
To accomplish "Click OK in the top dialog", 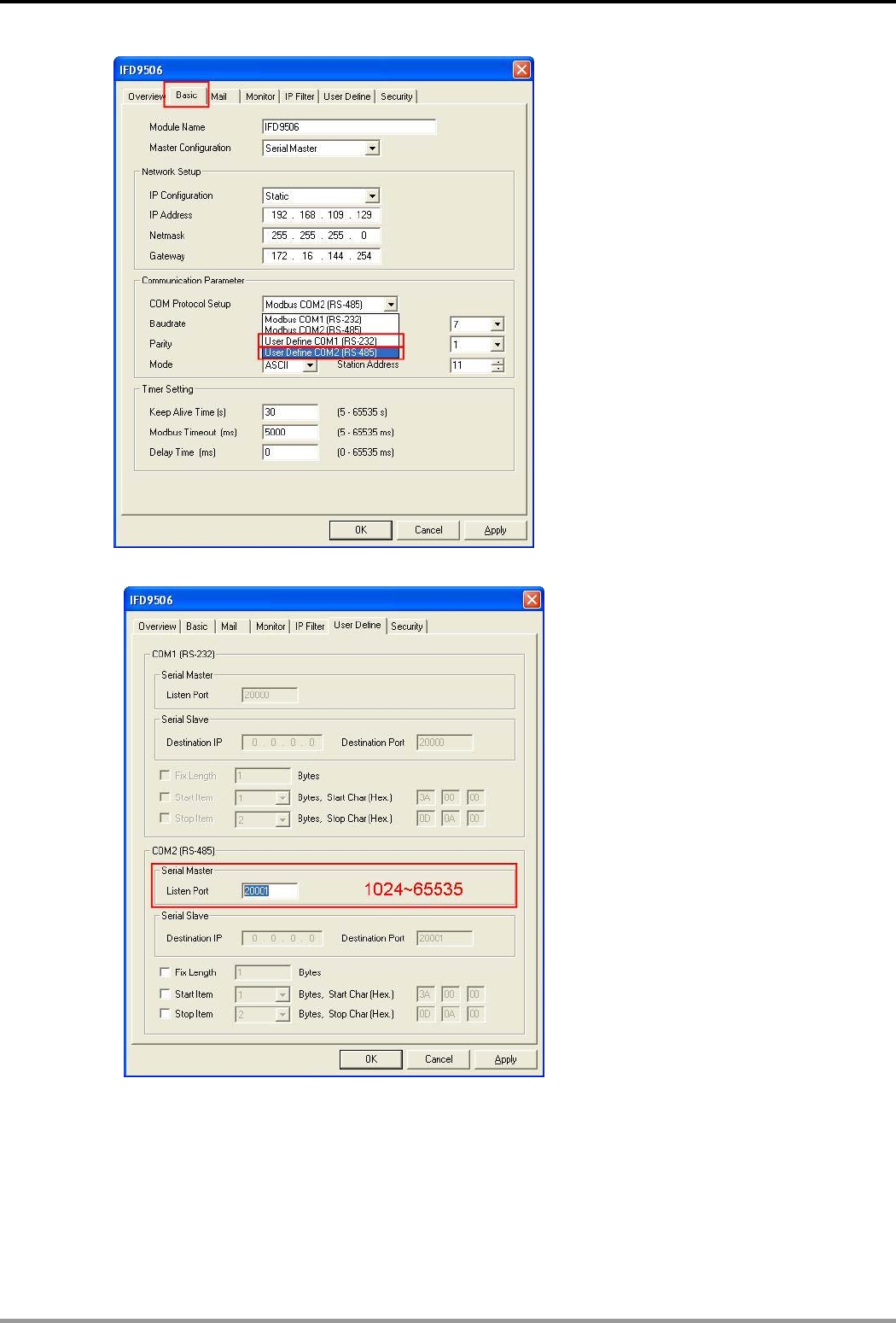I will click(361, 530).
